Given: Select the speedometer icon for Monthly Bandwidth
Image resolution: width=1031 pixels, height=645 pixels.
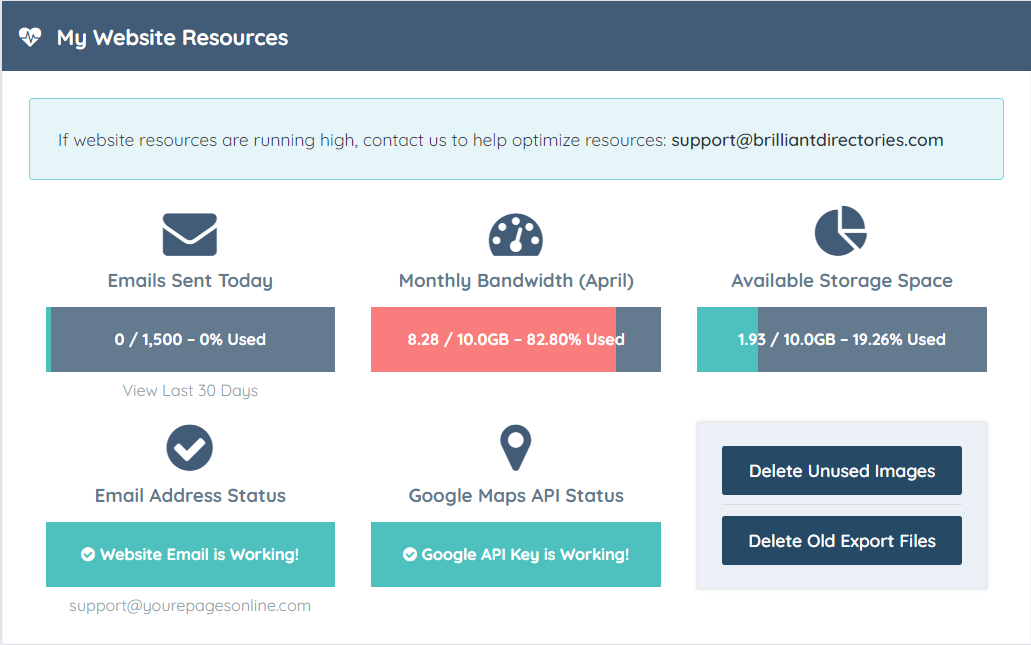Looking at the screenshot, I should (515, 234).
